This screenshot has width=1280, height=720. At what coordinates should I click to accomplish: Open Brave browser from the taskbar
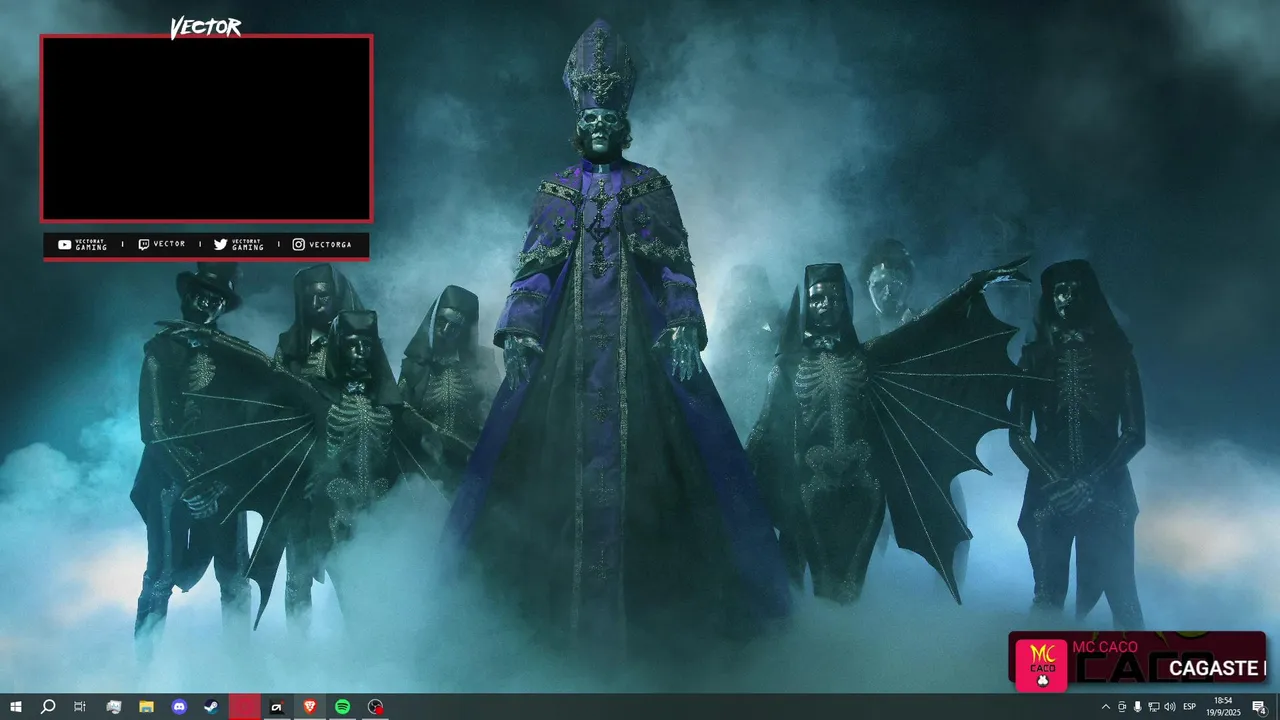pyautogui.click(x=309, y=707)
